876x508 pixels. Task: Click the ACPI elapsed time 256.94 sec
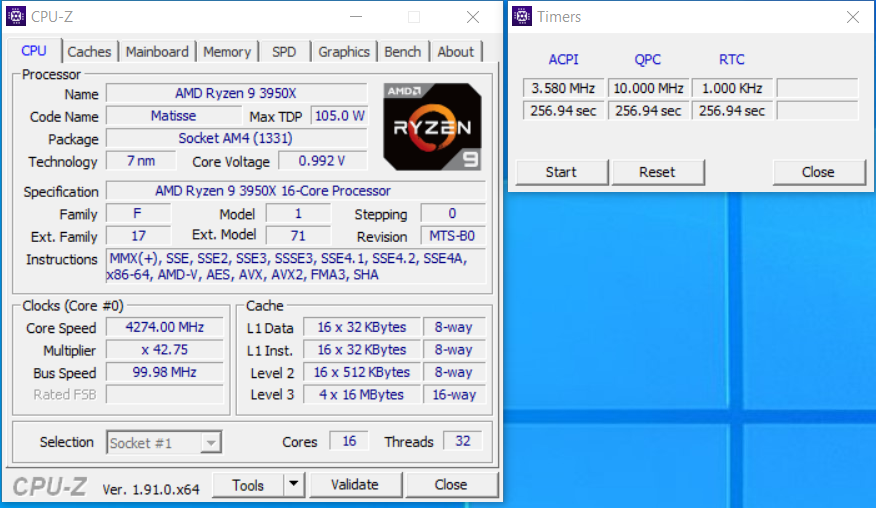[563, 111]
